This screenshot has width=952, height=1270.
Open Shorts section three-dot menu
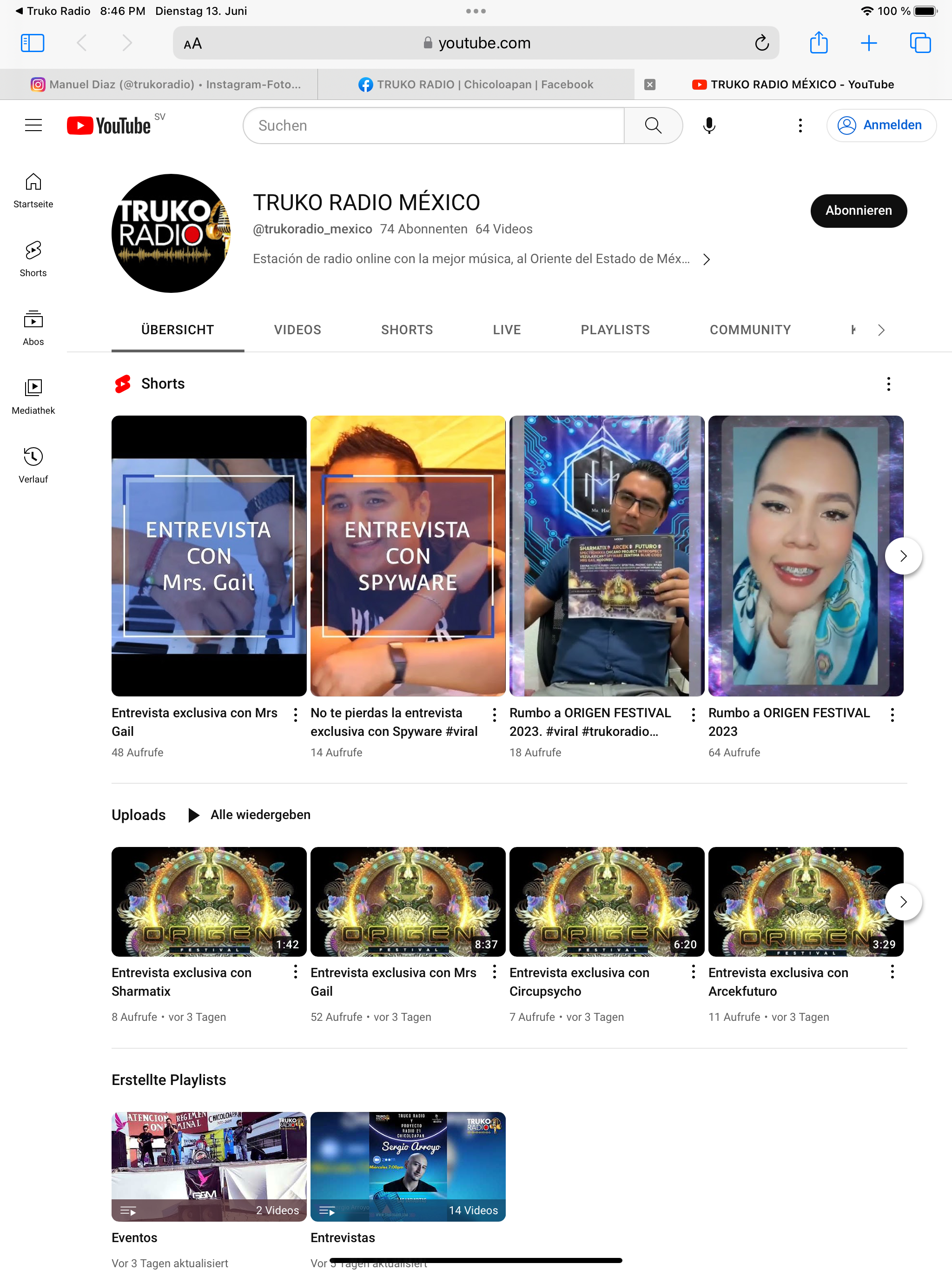pos(888,384)
